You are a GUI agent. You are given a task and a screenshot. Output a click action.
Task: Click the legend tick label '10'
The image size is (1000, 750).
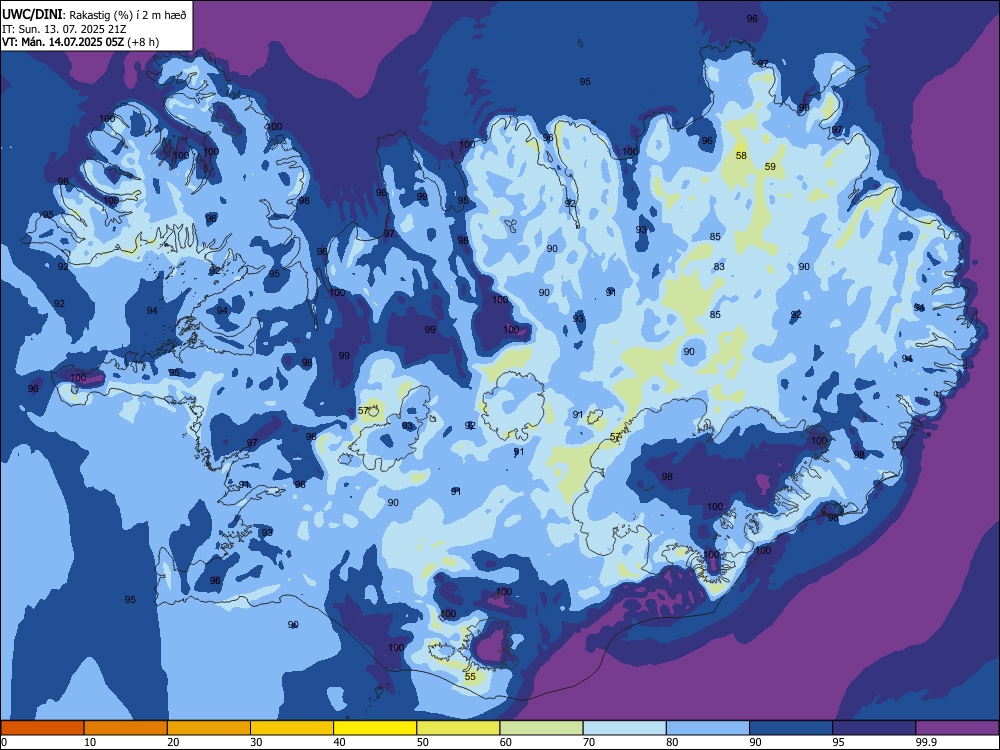[x=90, y=742]
